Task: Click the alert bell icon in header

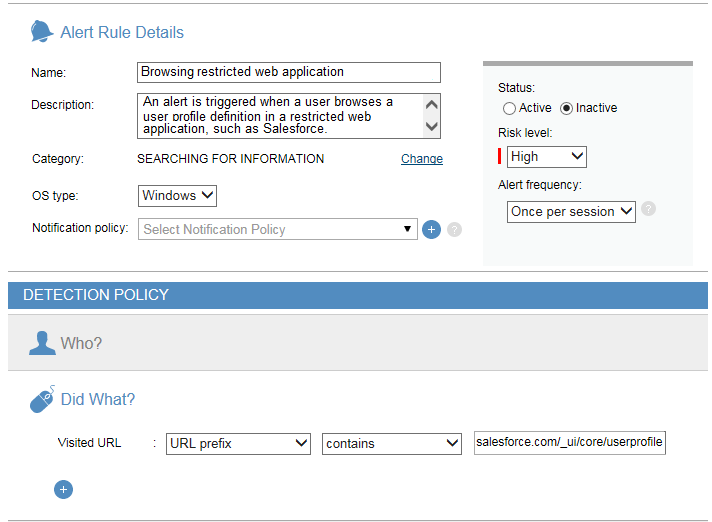Action: point(41,32)
